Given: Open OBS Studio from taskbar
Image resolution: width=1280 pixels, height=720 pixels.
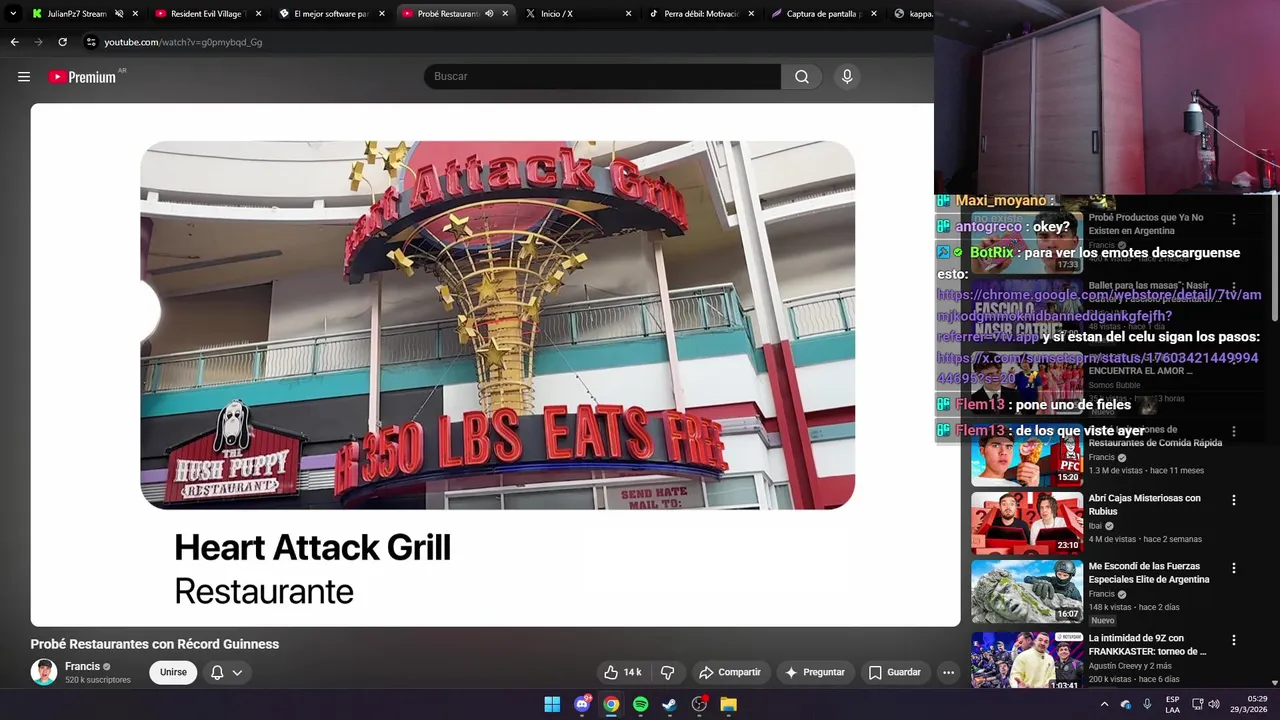Looking at the screenshot, I should [x=699, y=704].
